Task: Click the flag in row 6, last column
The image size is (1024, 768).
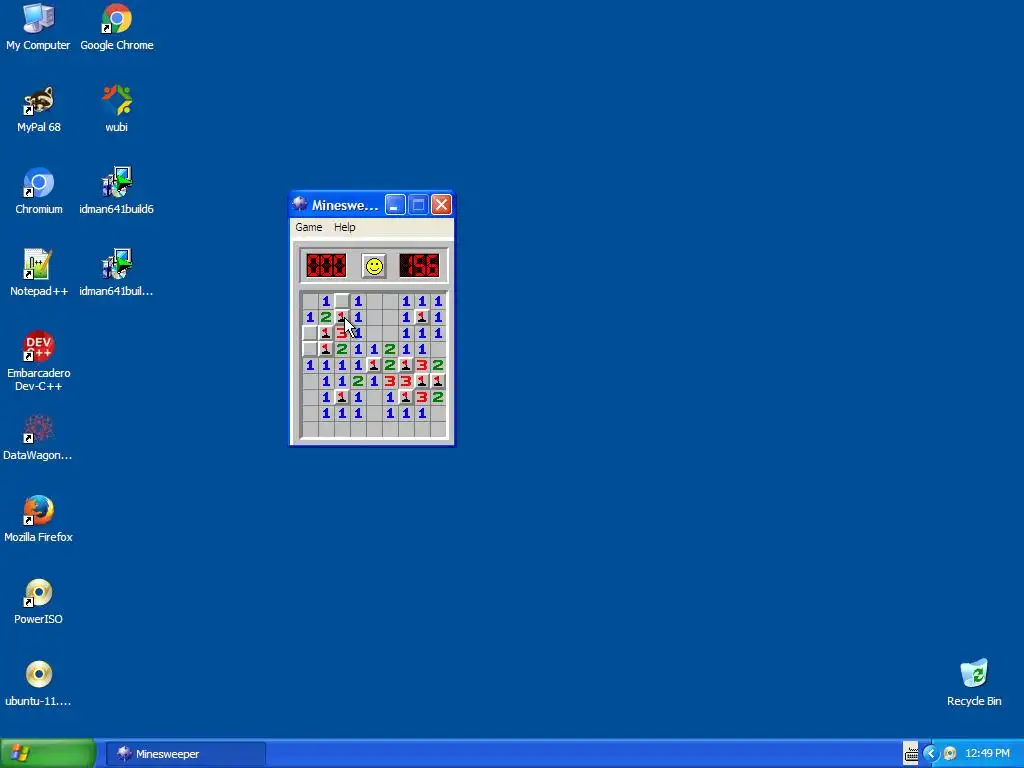Action: click(438, 381)
